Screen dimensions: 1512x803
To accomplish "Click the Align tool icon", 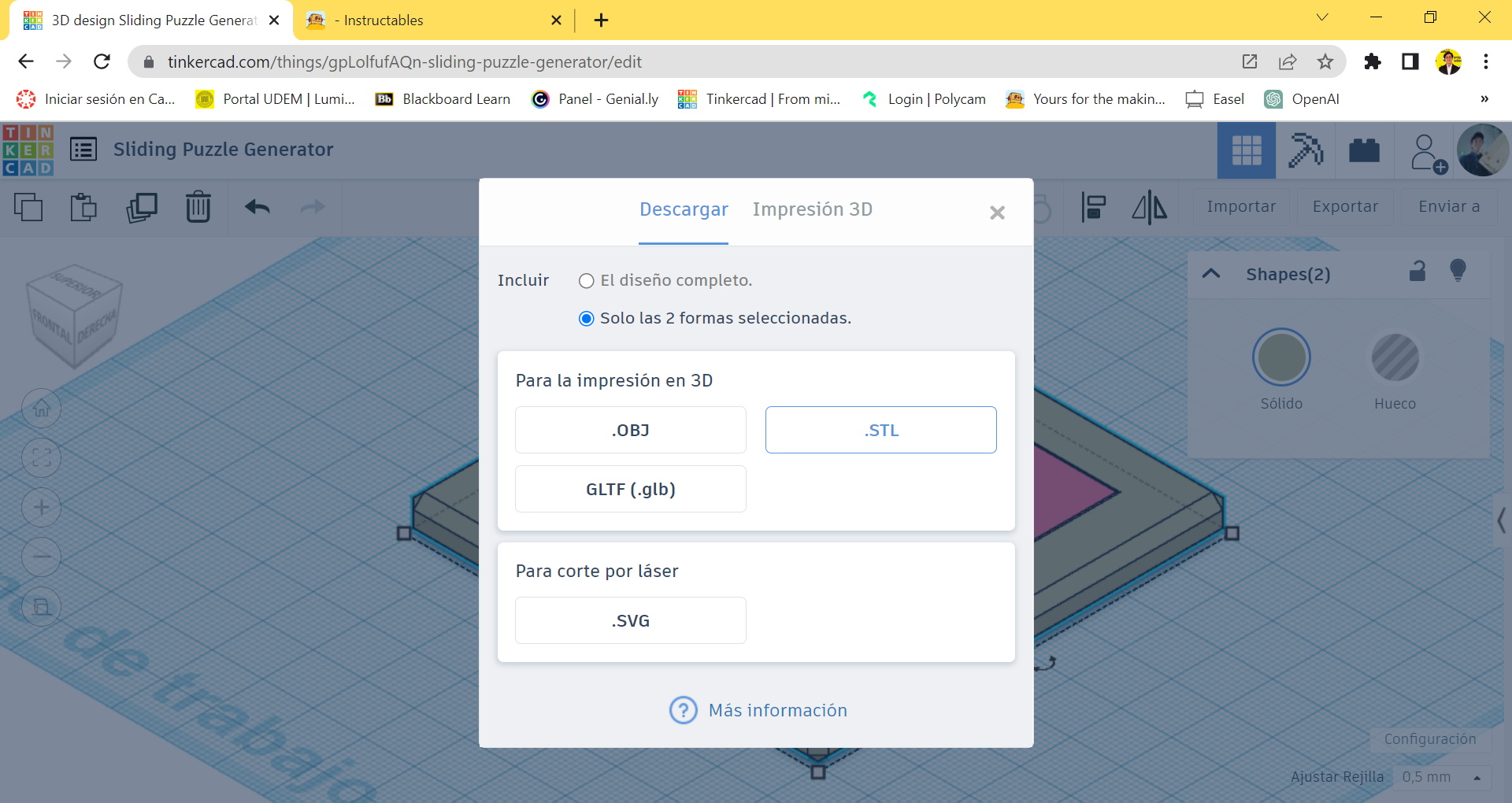I will (x=1094, y=207).
